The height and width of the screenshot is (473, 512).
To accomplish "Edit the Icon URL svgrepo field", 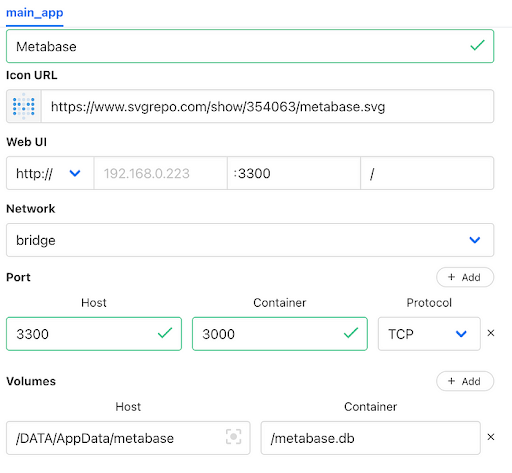I will point(267,106).
